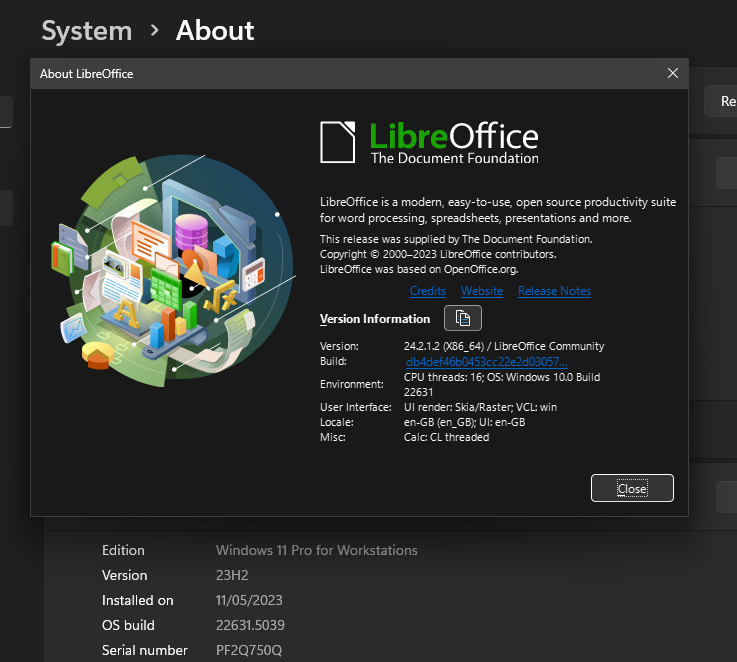Click the copyright 2000–2023 line
This screenshot has width=737, height=662.
click(438, 254)
